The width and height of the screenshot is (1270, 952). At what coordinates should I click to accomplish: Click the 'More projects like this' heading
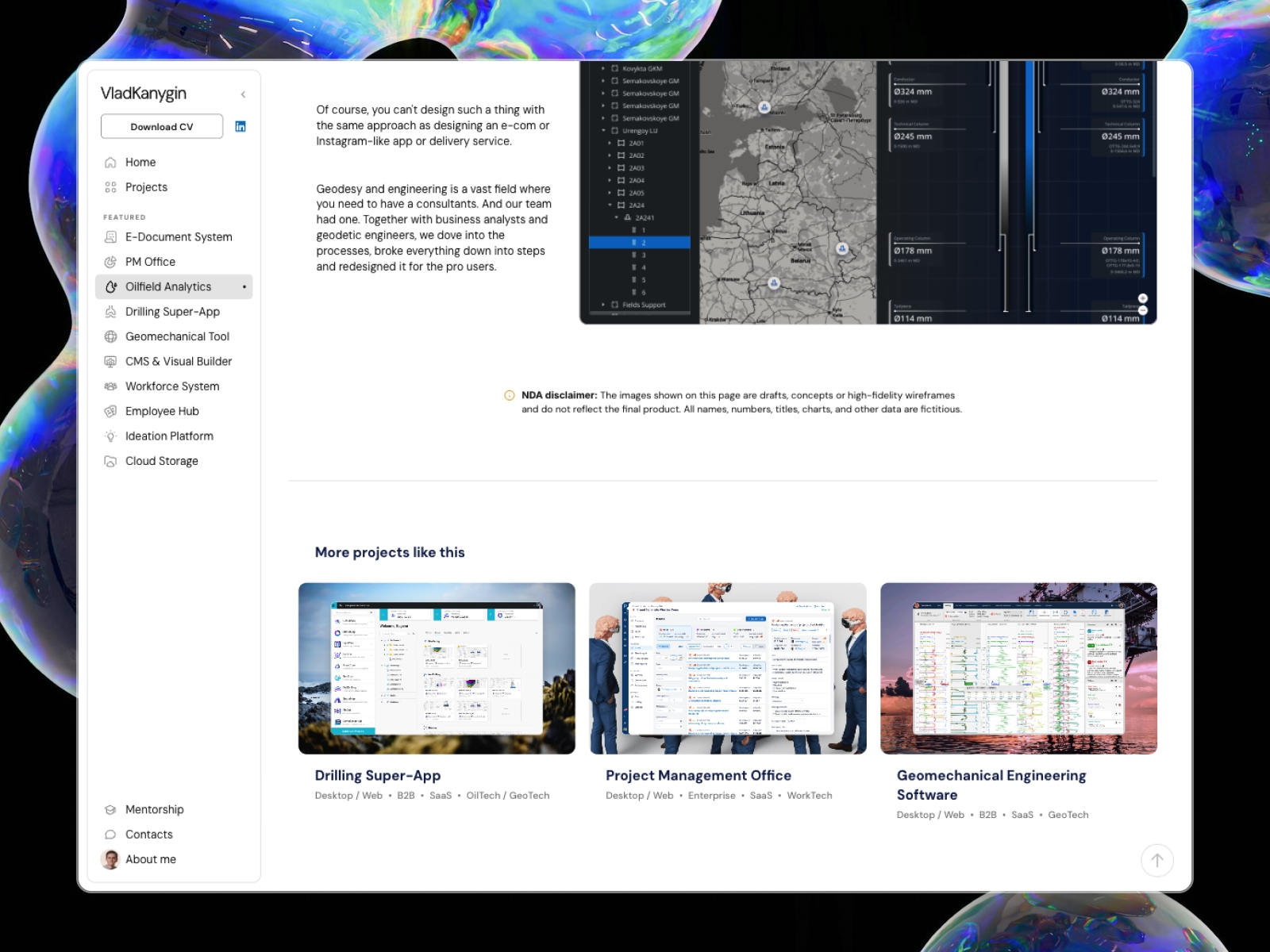point(390,552)
